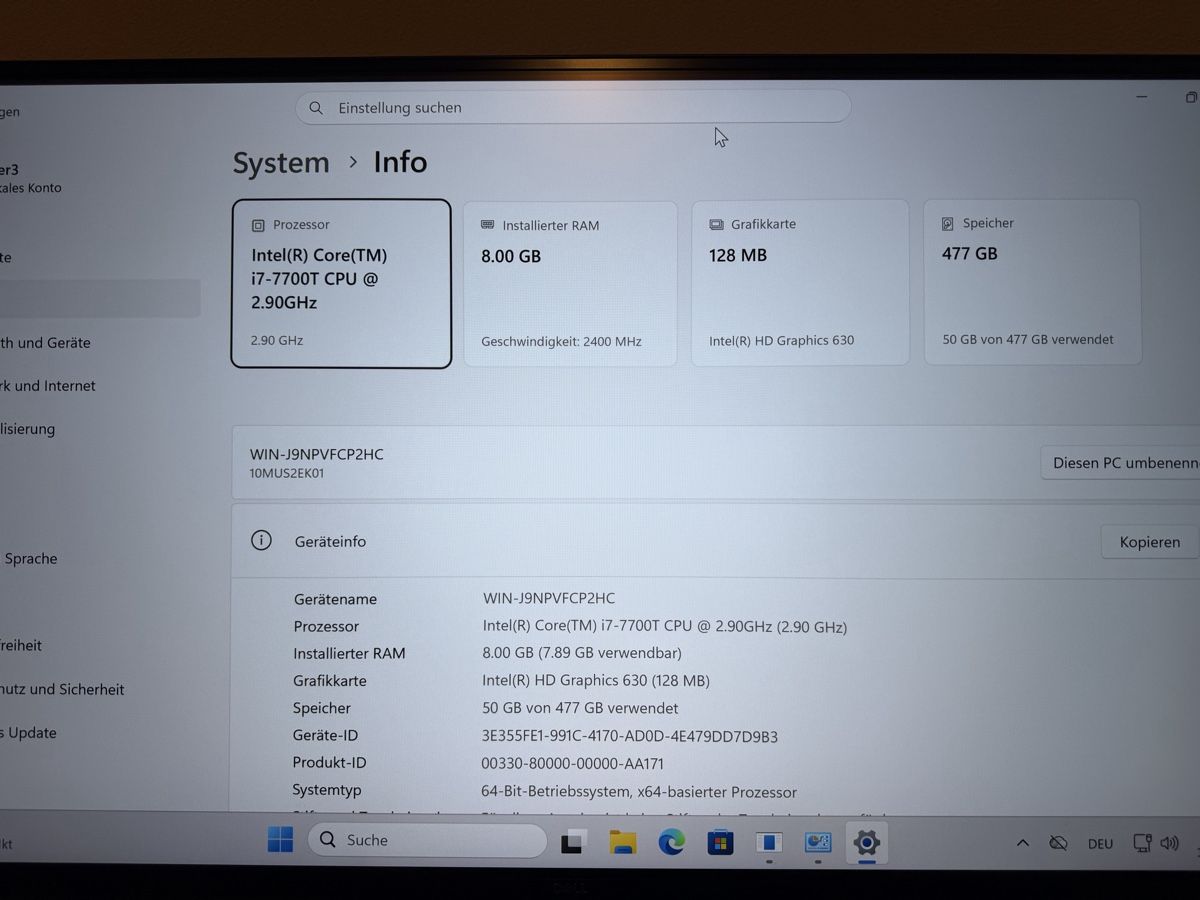The image size is (1200, 900).
Task: Minimize the Settings window
Action: pyautogui.click(x=1142, y=97)
